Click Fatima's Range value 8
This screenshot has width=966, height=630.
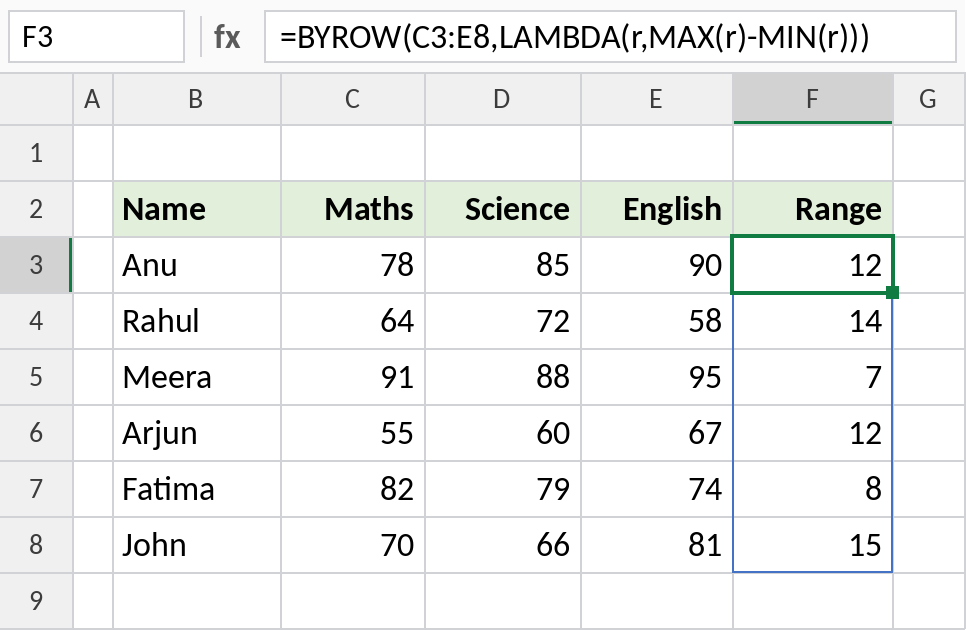pyautogui.click(x=813, y=489)
